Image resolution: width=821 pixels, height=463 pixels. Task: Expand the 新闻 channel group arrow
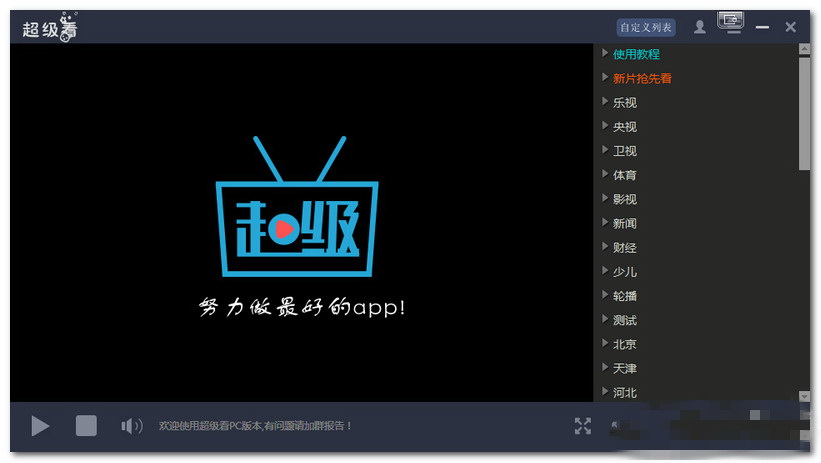click(605, 222)
